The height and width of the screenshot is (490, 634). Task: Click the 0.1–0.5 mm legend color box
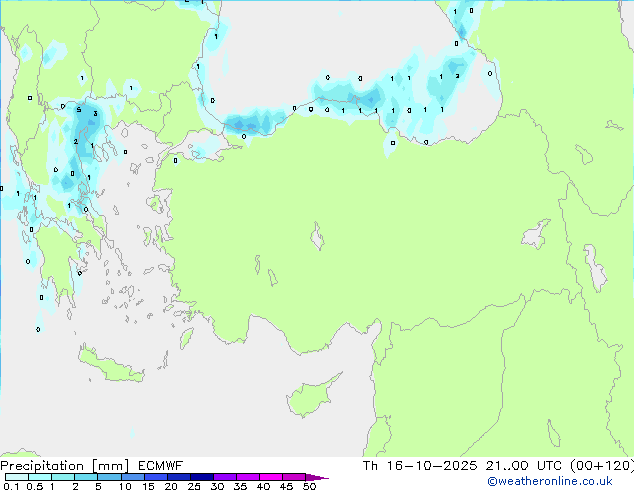pos(17,477)
